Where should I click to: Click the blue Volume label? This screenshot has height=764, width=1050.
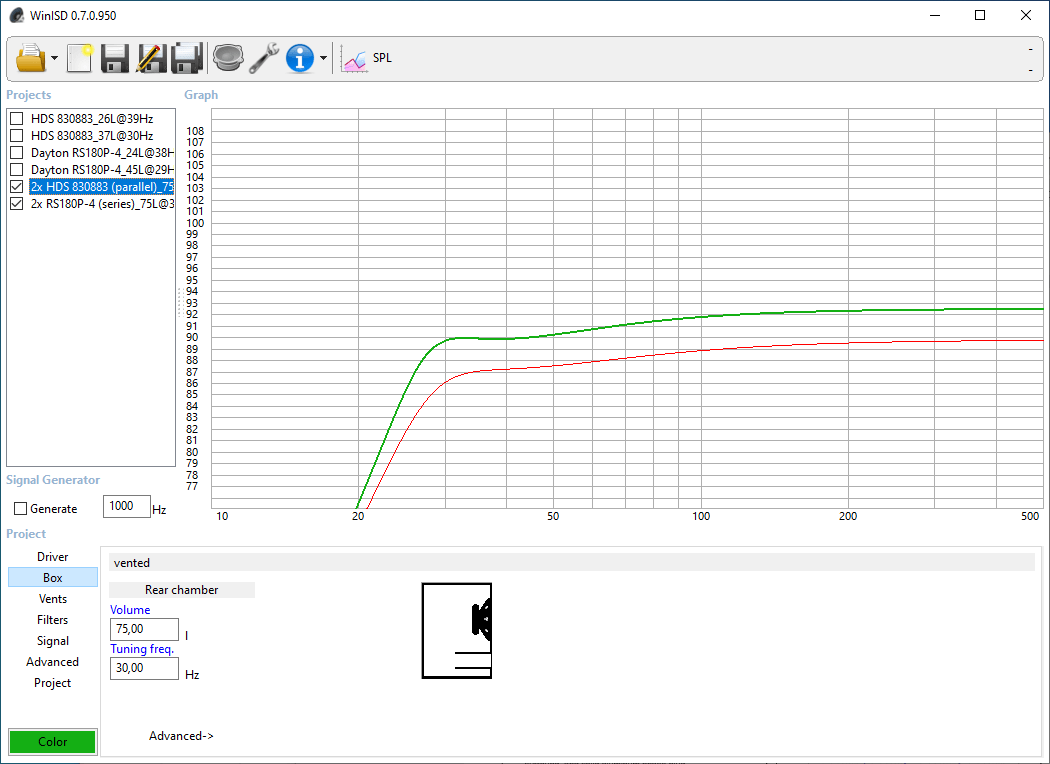coord(130,610)
